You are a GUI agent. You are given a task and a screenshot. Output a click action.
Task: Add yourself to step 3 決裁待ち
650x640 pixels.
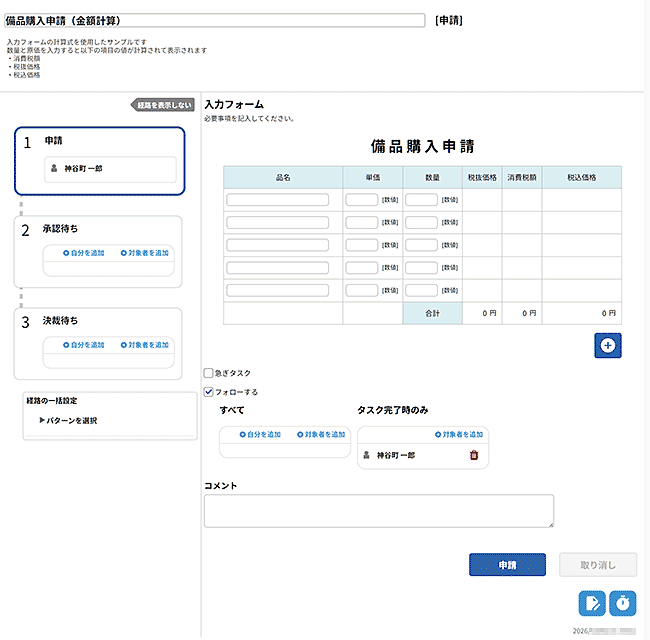coord(84,345)
